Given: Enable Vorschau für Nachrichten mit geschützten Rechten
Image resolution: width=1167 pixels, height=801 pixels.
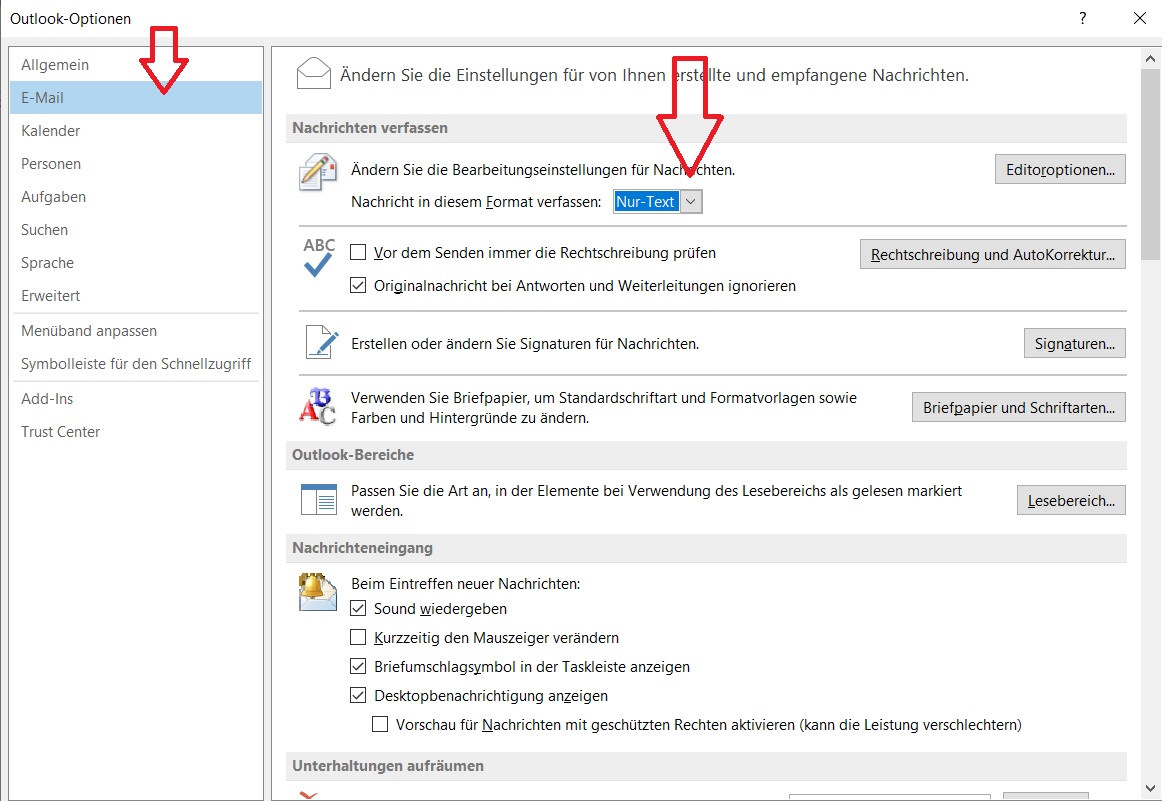Looking at the screenshot, I should [380, 724].
